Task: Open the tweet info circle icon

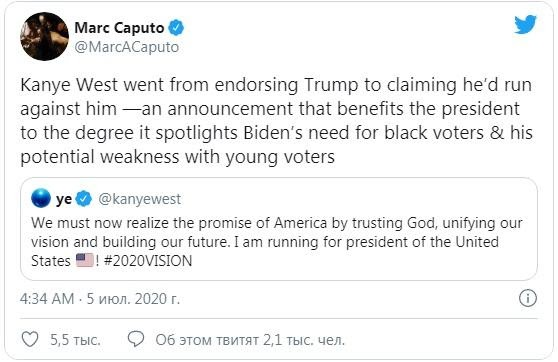Action: (x=527, y=298)
